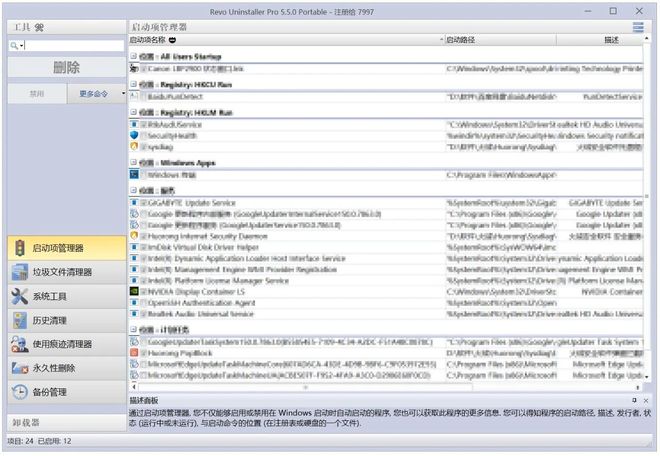
Task: Toggle the sysdiag checkbox
Action: 144,147
